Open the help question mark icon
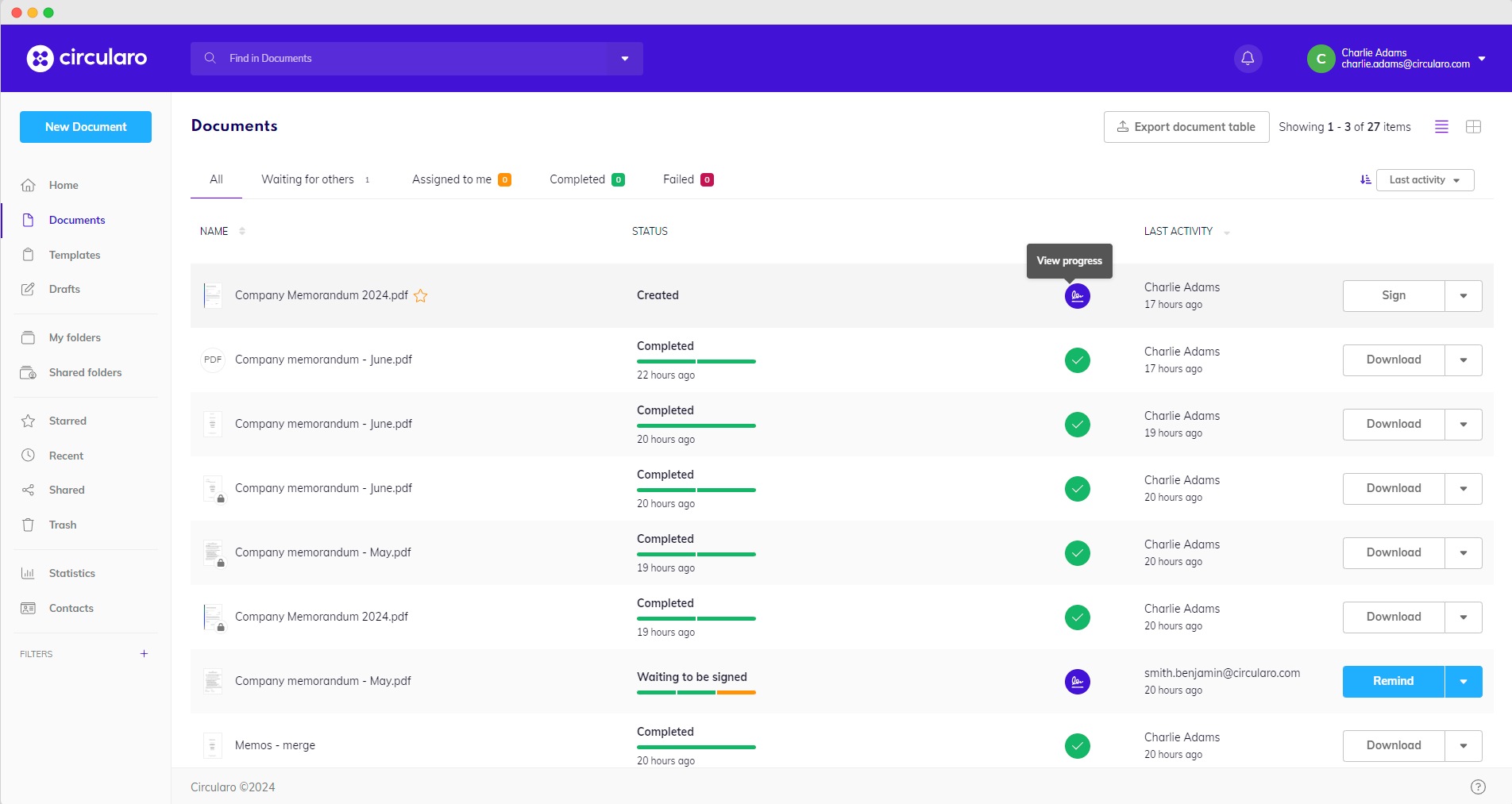1512x804 pixels. [1477, 787]
